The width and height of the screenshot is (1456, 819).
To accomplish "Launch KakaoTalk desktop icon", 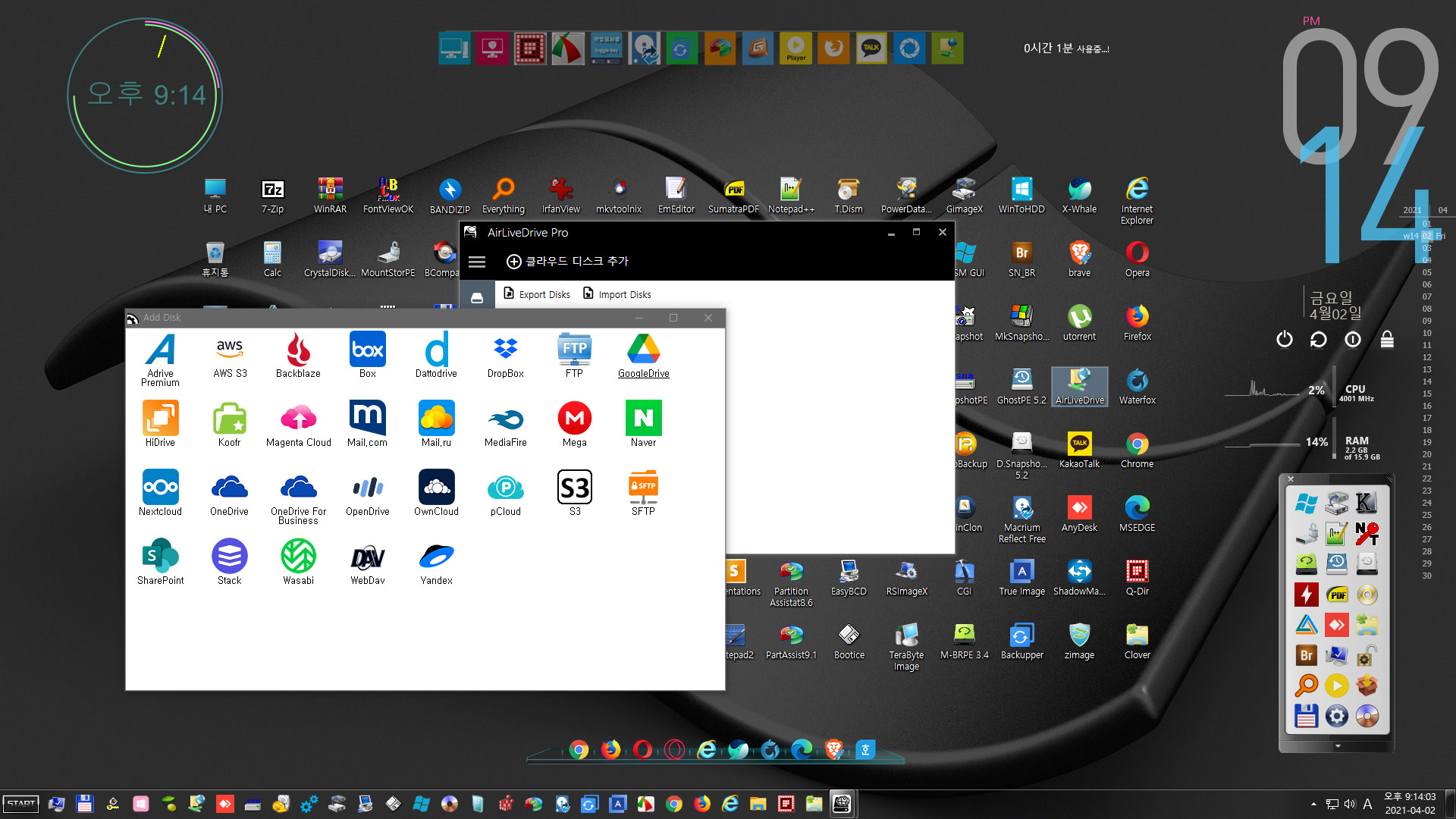I will coord(1079,450).
